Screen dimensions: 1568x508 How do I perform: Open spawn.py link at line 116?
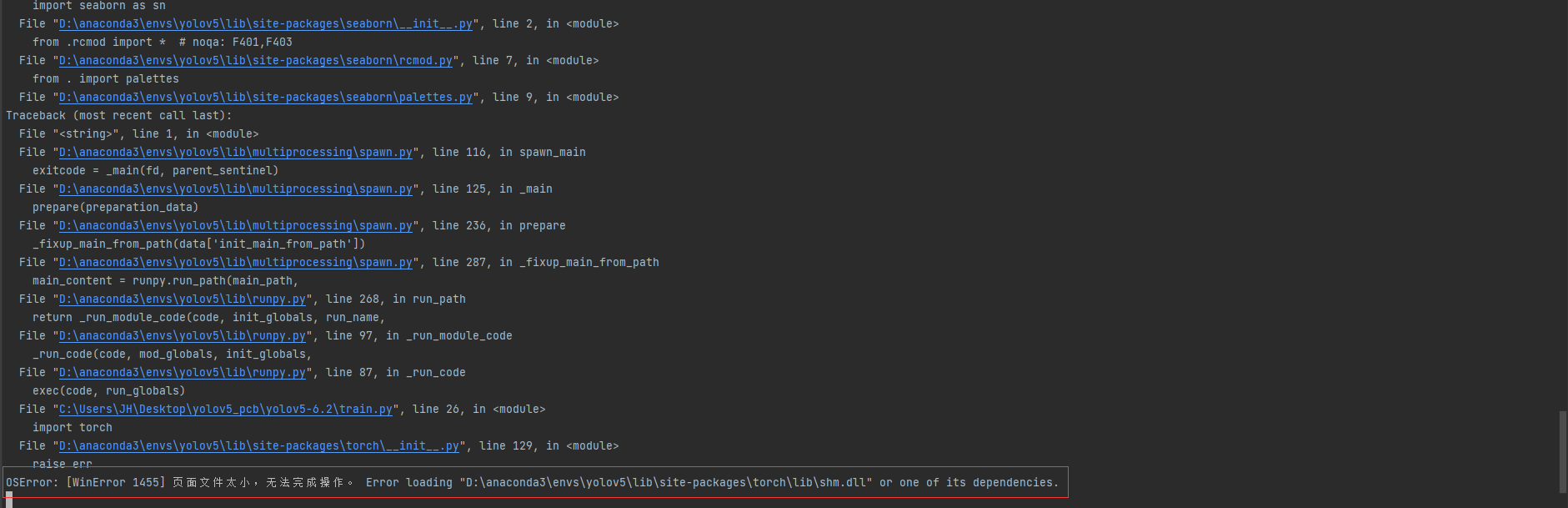(x=235, y=153)
